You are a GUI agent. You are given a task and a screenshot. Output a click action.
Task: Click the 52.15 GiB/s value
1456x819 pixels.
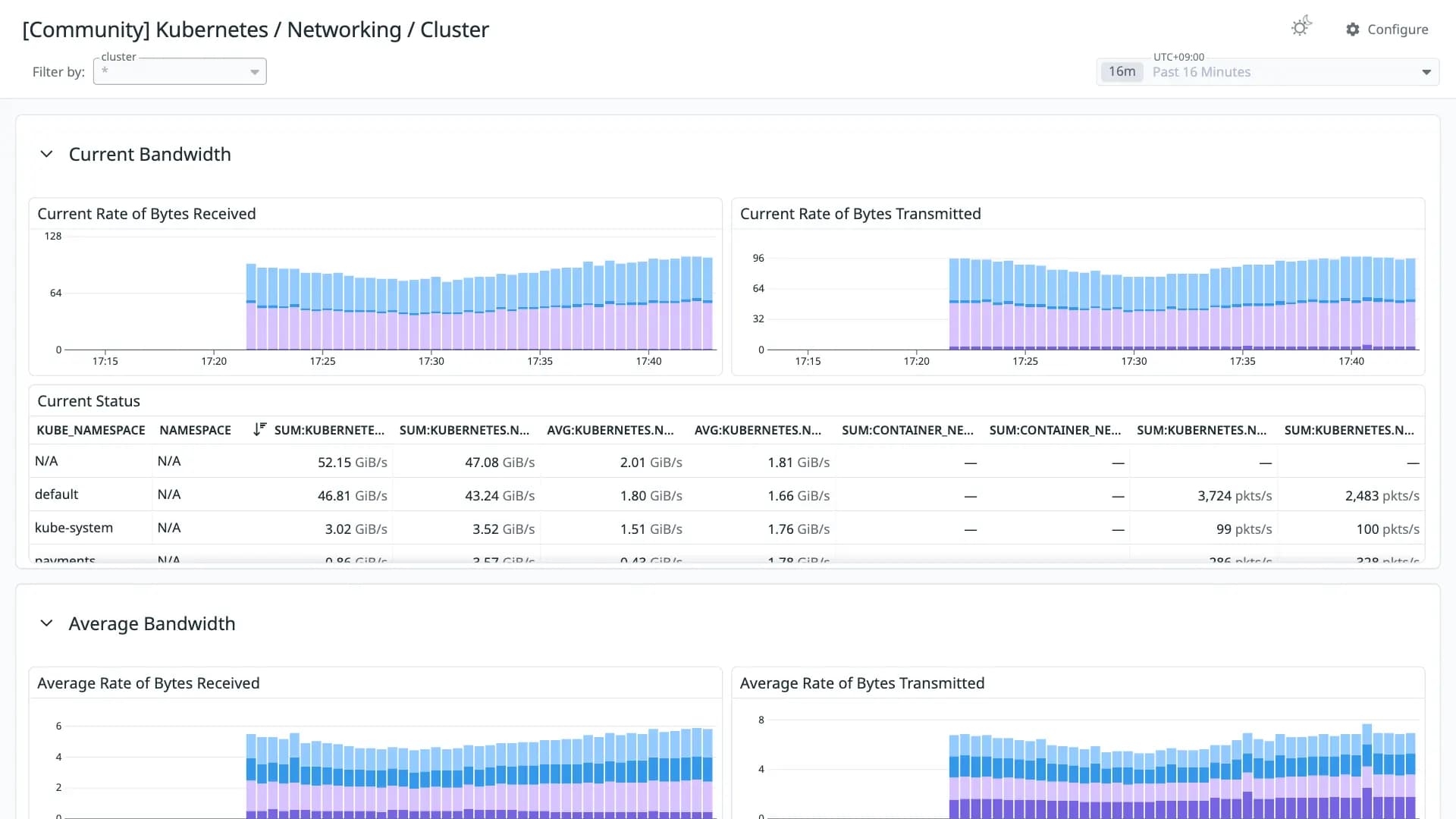(353, 462)
